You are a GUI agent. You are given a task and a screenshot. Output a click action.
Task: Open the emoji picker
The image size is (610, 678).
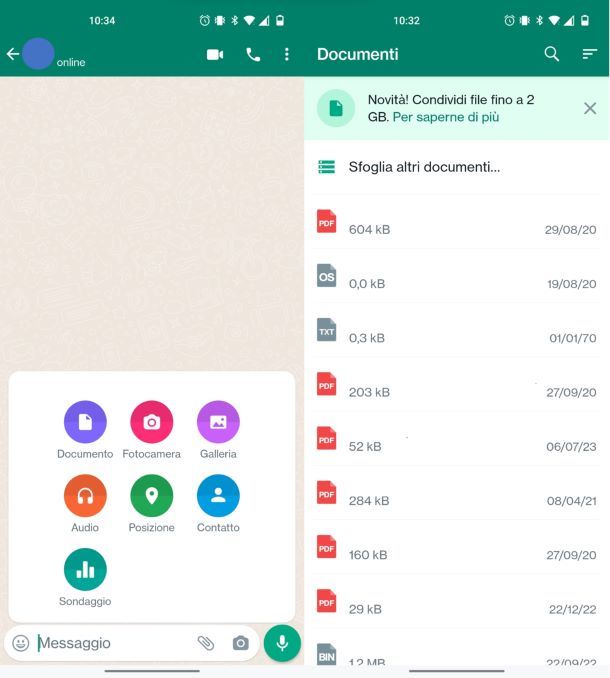(x=21, y=643)
